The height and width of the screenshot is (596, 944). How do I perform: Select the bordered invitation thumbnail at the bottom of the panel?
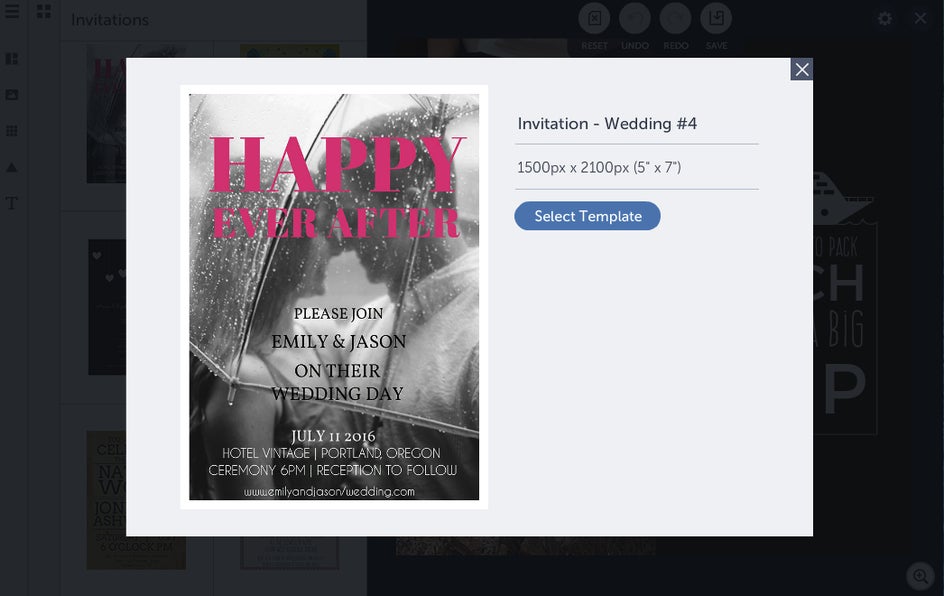[290, 553]
